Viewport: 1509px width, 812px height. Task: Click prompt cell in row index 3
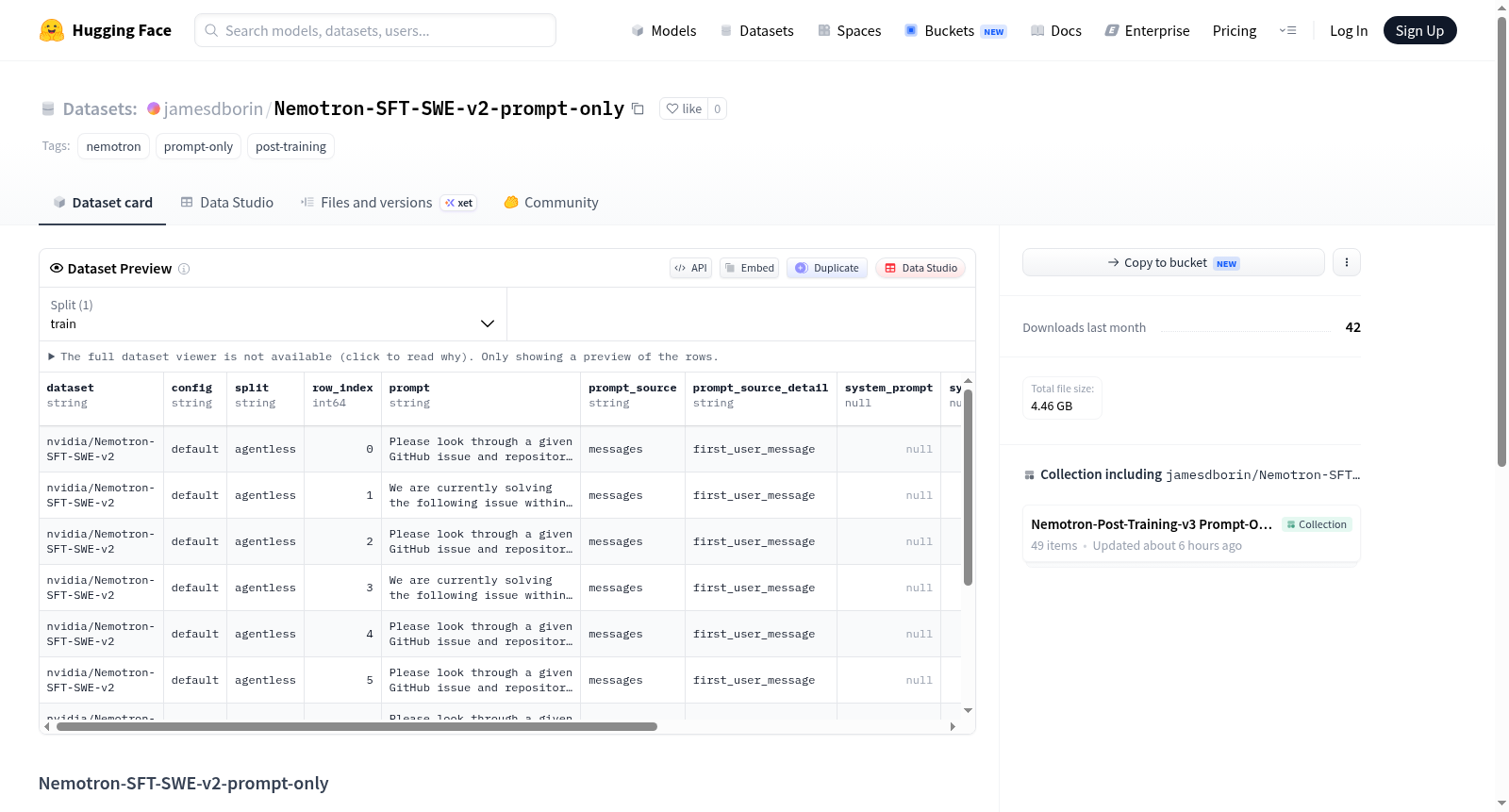[481, 588]
